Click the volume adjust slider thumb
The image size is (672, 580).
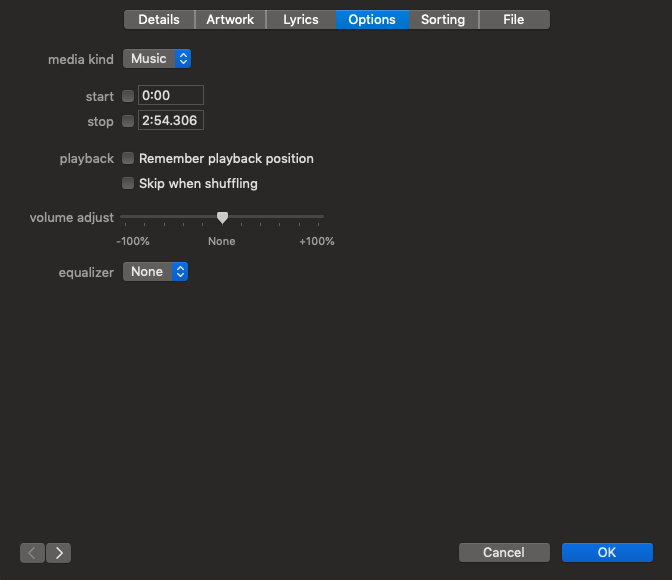[222, 217]
